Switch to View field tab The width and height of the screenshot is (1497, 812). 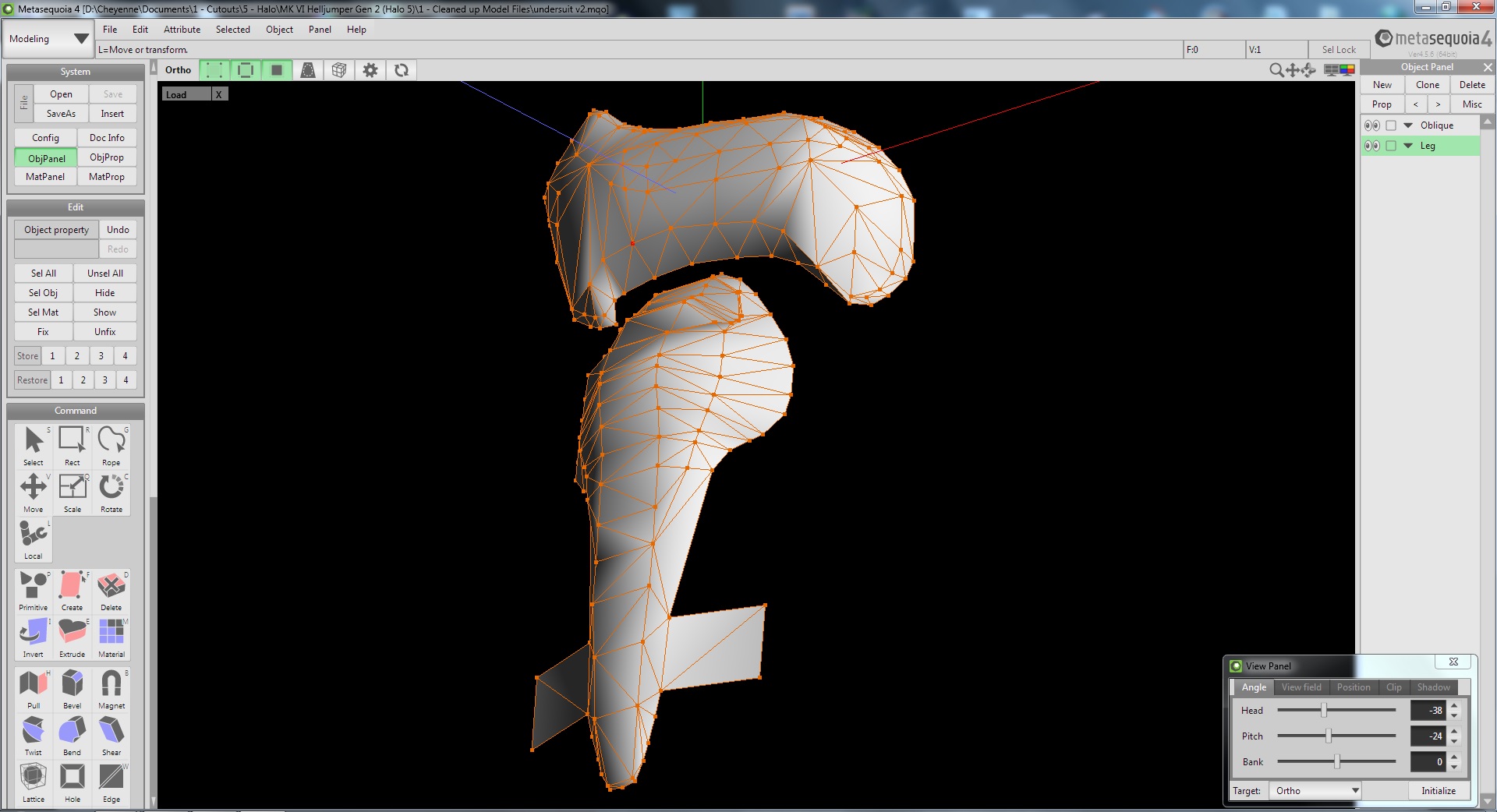coord(1301,687)
